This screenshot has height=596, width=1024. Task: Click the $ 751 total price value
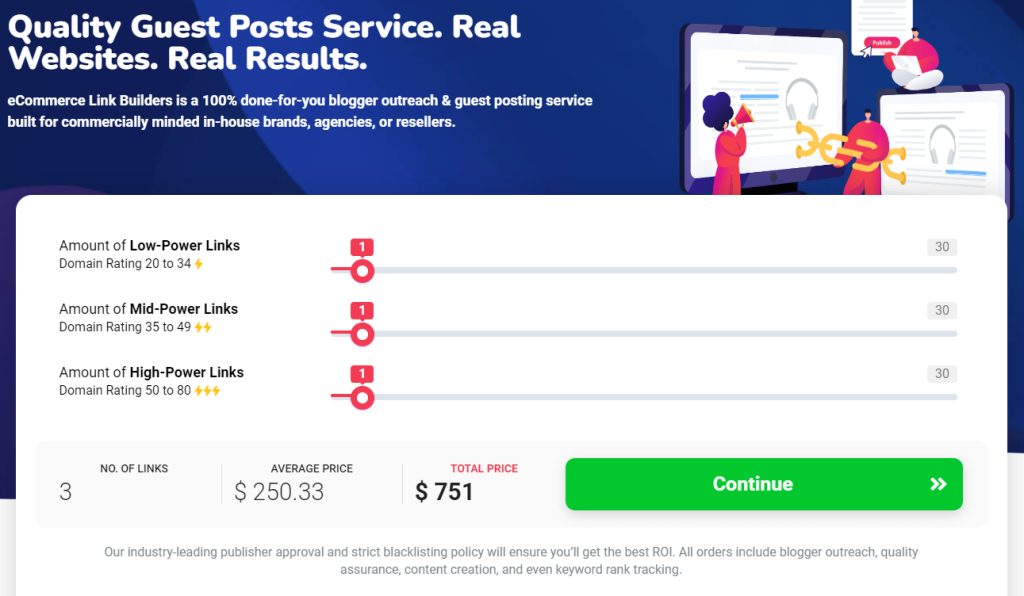coord(444,492)
